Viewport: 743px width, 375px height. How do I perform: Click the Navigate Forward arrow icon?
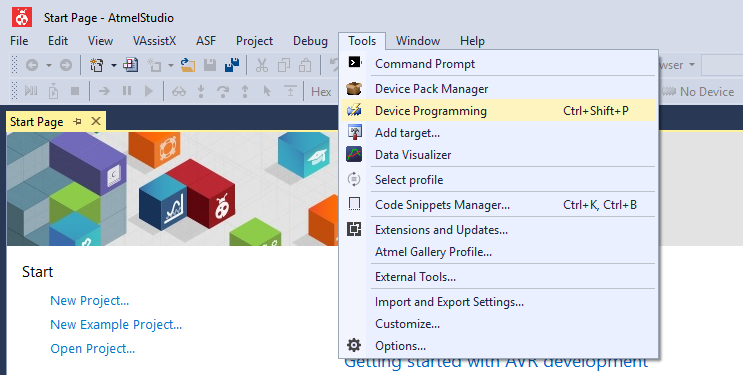[x=66, y=65]
